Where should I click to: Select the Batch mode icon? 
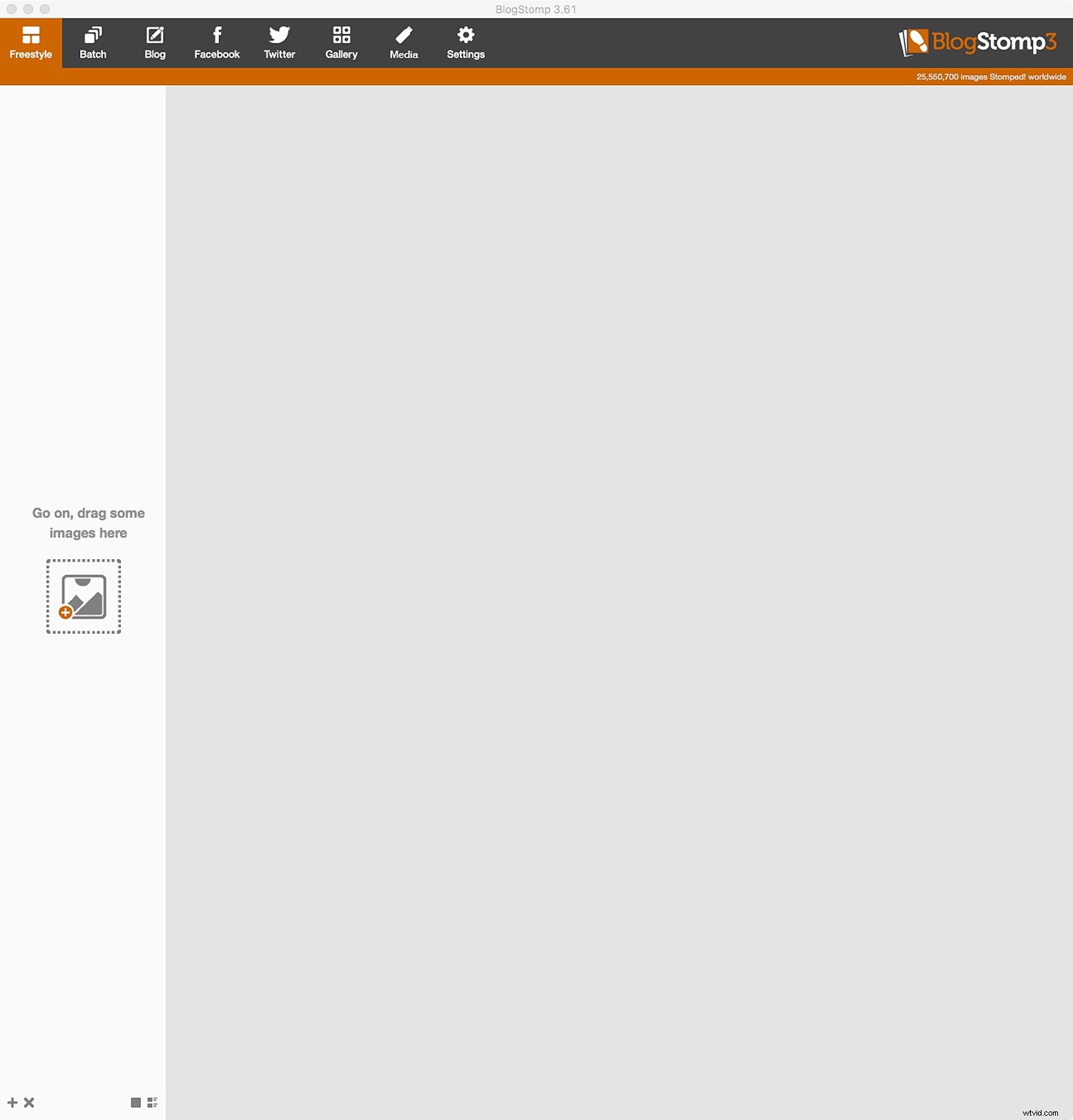[92, 35]
